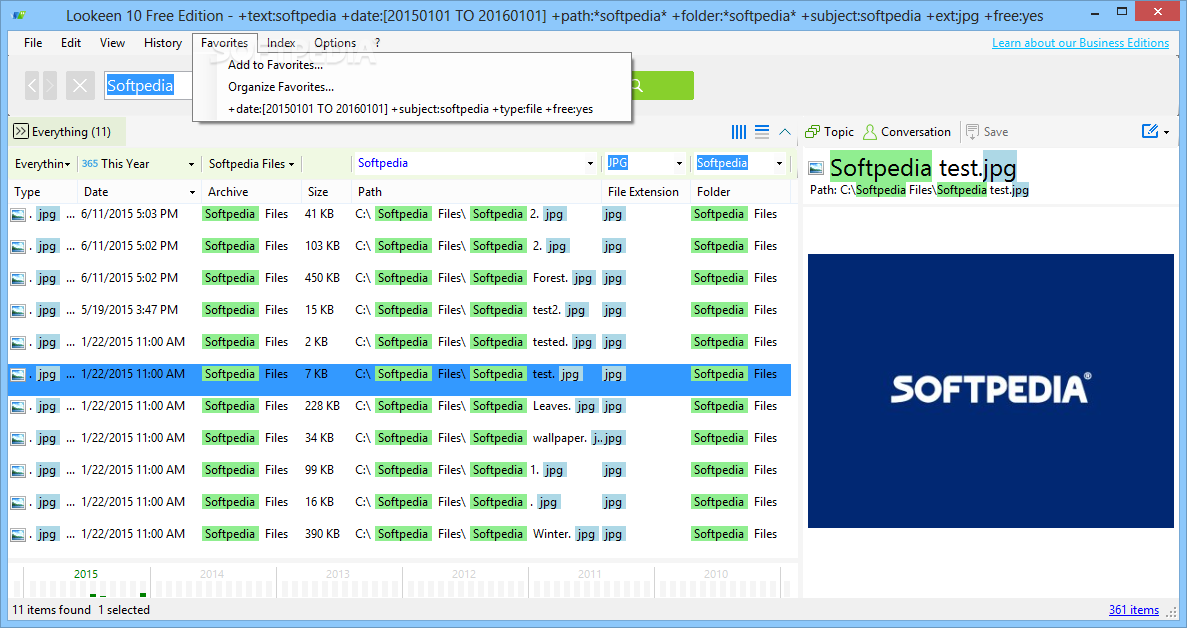Click the file icon of the 34 KB row
The width and height of the screenshot is (1187, 628).
coord(18,439)
